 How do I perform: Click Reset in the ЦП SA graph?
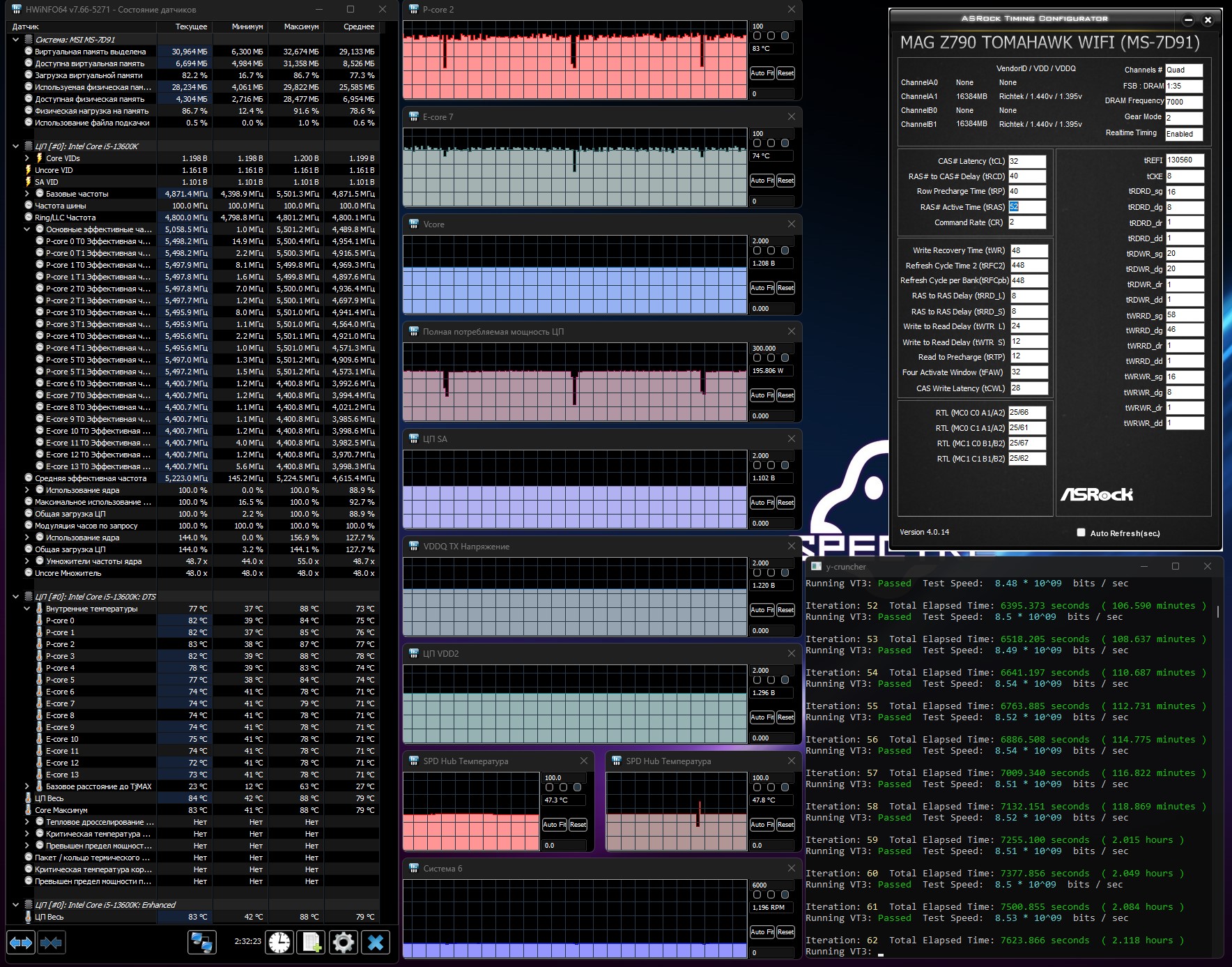tap(785, 503)
